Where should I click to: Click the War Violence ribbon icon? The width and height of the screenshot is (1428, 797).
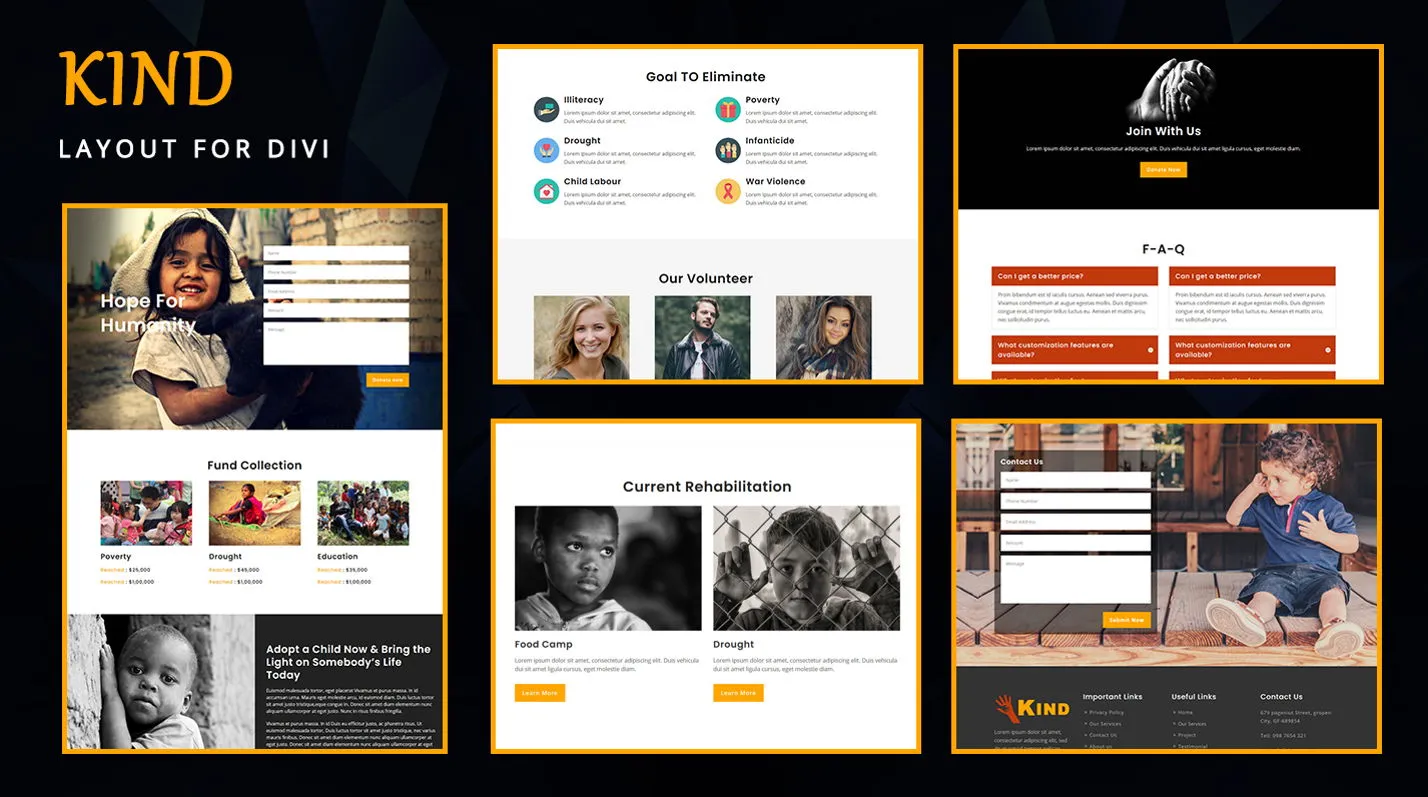coord(728,191)
